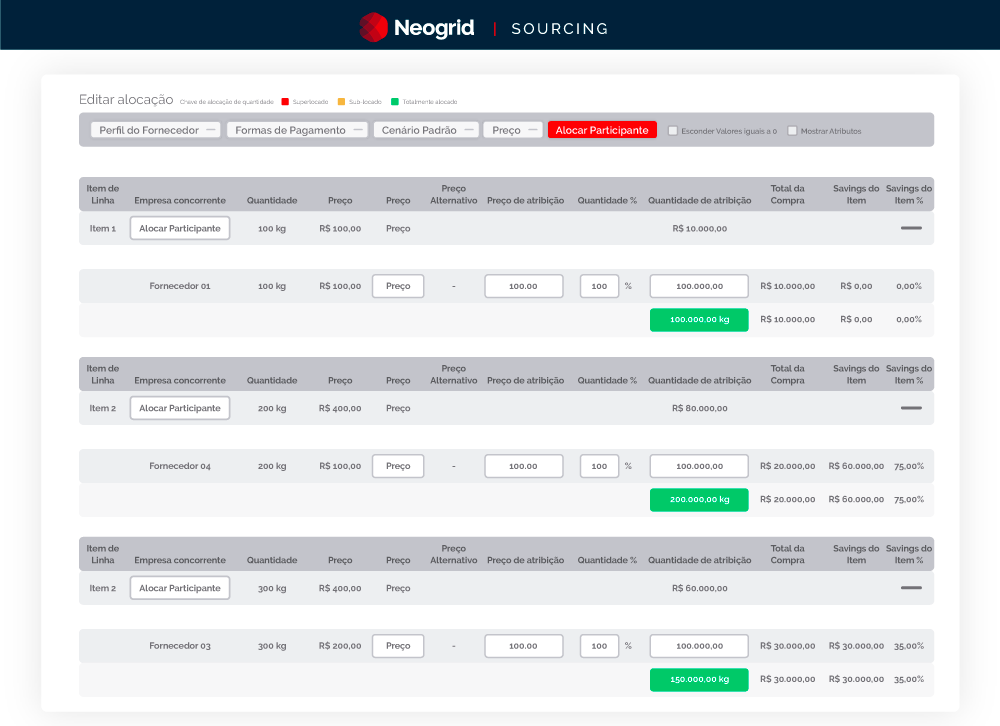Click the Preço button for Fornecedor 04

pyautogui.click(x=398, y=466)
